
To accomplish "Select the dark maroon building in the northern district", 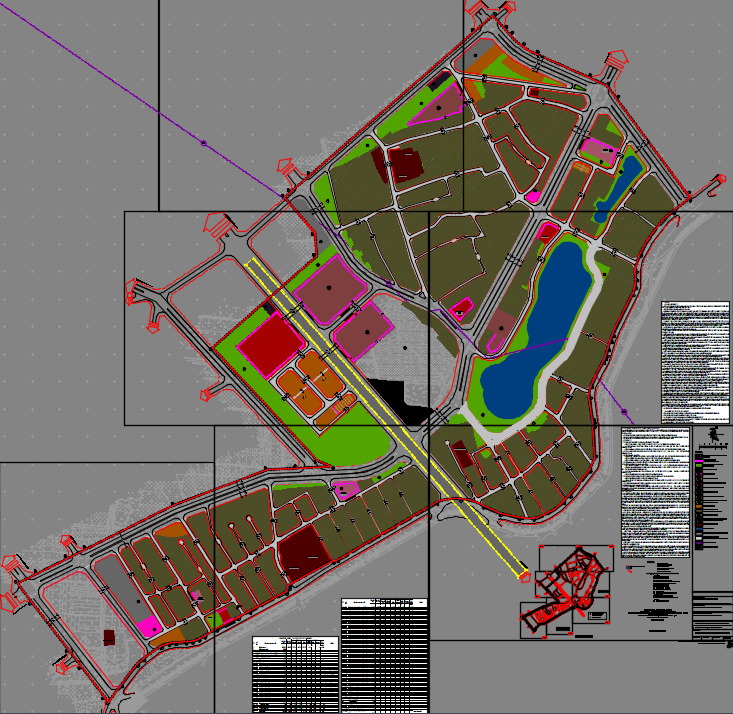I will [406, 163].
